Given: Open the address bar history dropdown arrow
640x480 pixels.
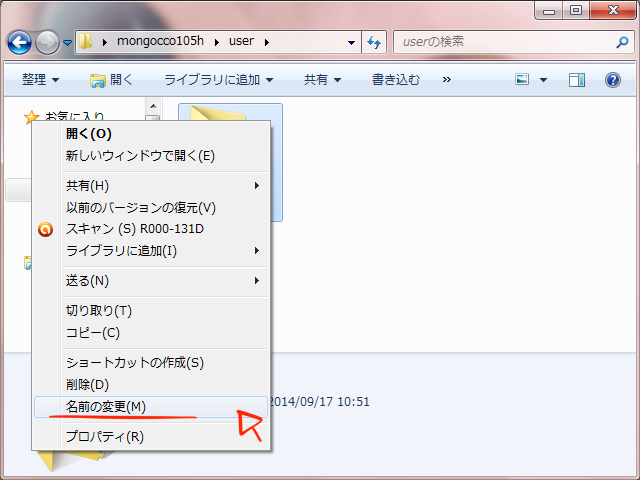Looking at the screenshot, I should (x=351, y=43).
